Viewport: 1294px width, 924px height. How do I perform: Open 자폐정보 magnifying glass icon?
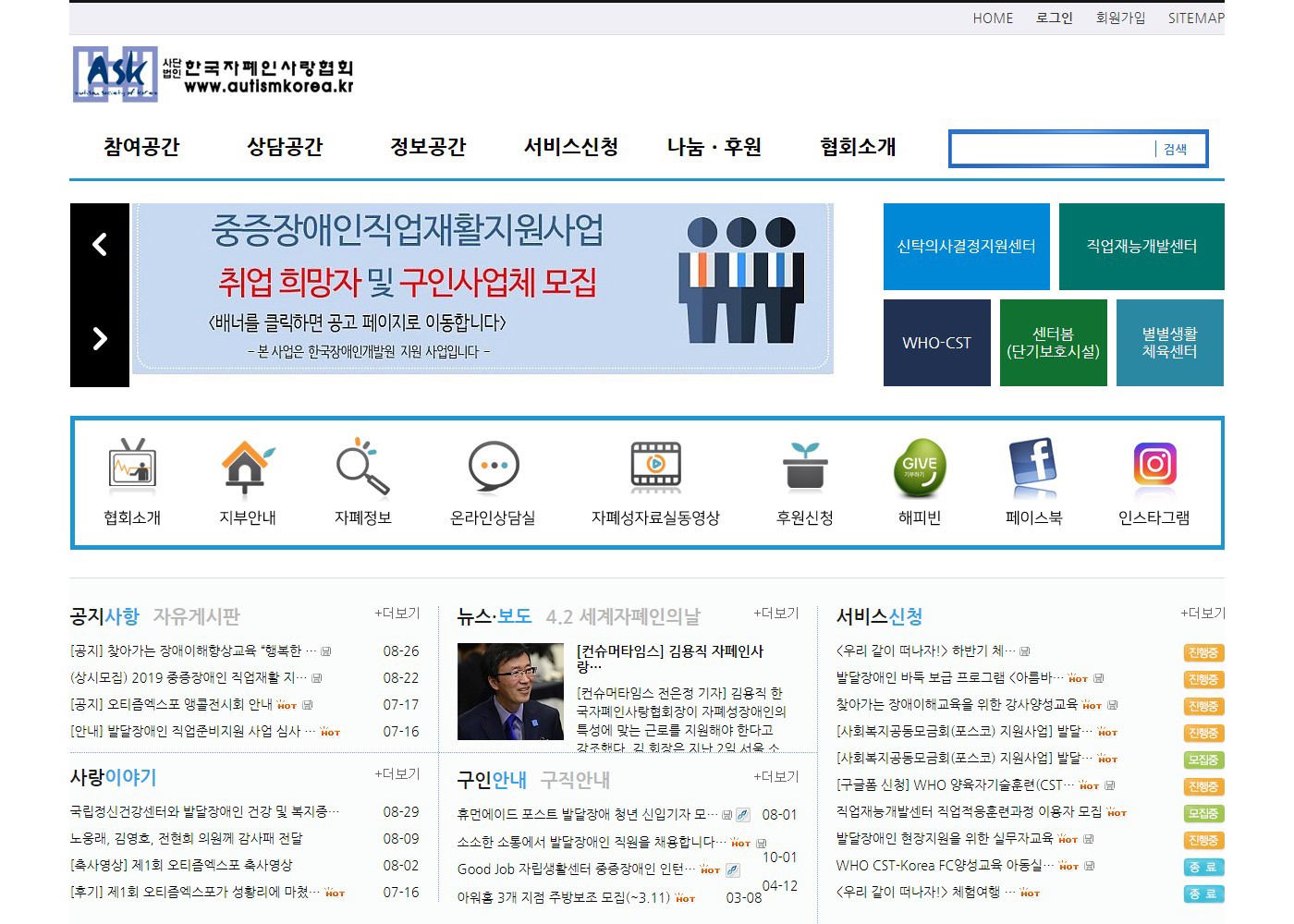pos(362,467)
